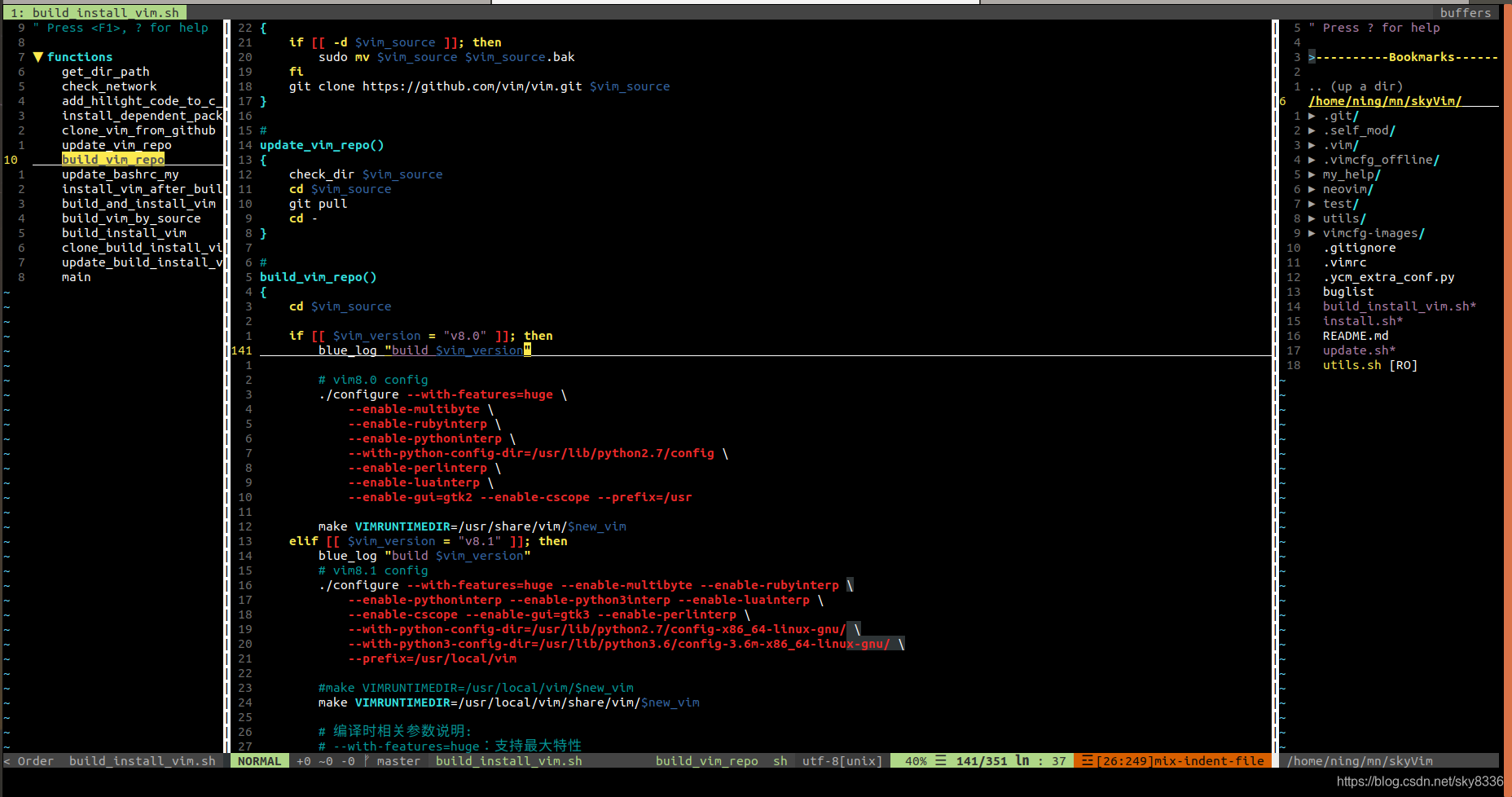Expand the vimcfg-images/ directory arrow
This screenshot has height=797, width=1512.
pyautogui.click(x=1312, y=233)
